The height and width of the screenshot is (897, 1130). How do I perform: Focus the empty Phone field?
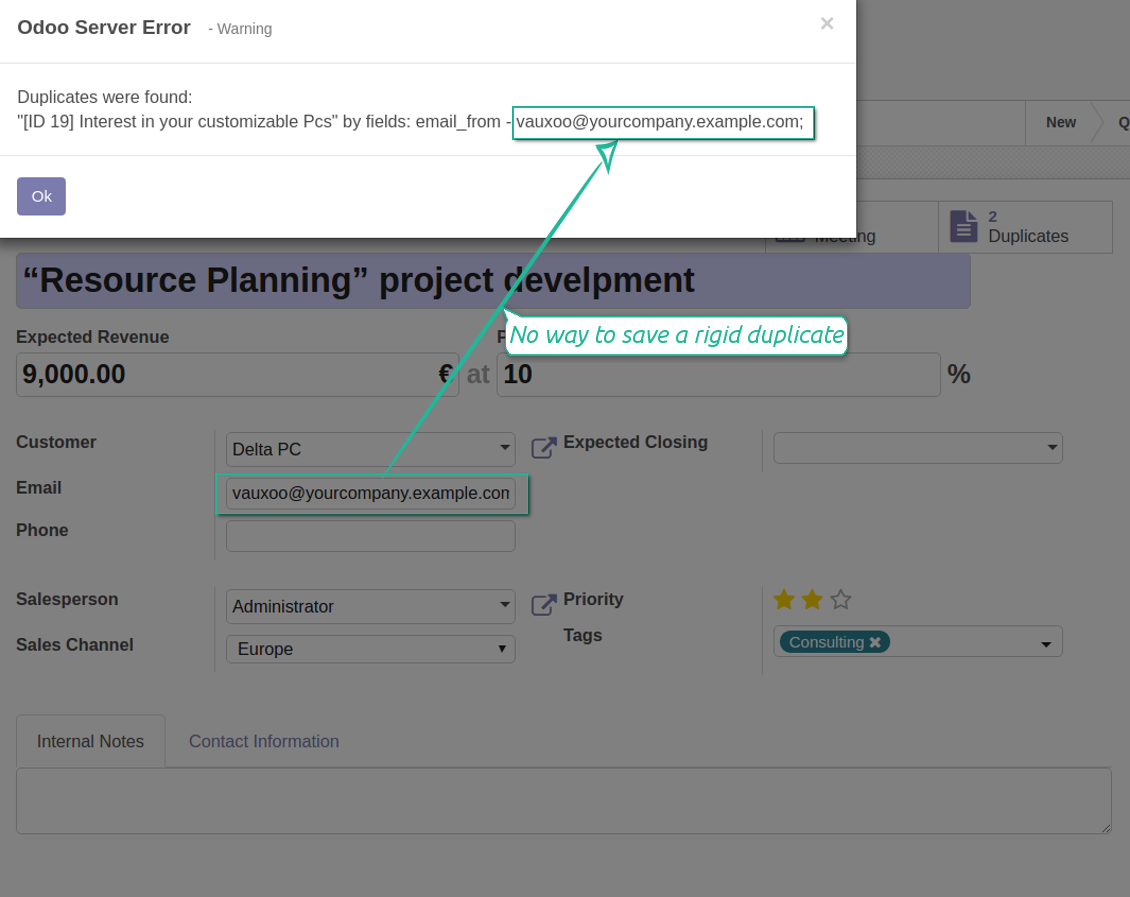click(x=370, y=536)
